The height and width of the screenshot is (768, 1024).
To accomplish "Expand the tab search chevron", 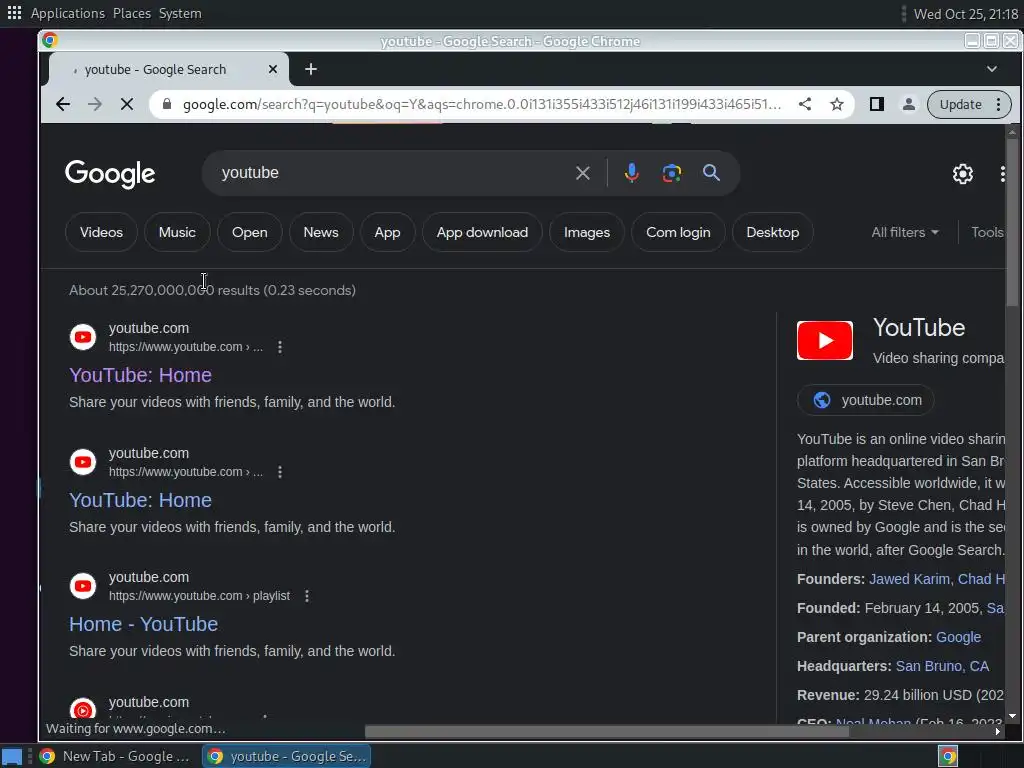I will (991, 69).
